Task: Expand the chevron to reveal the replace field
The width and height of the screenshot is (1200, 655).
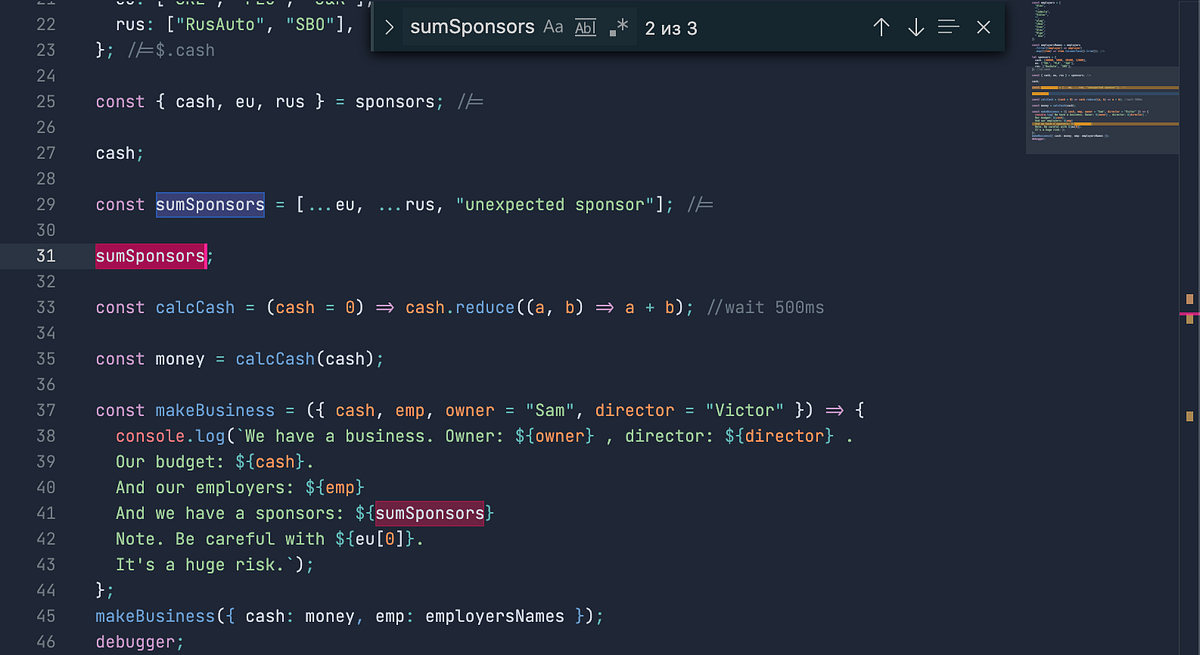Action: pyautogui.click(x=389, y=27)
